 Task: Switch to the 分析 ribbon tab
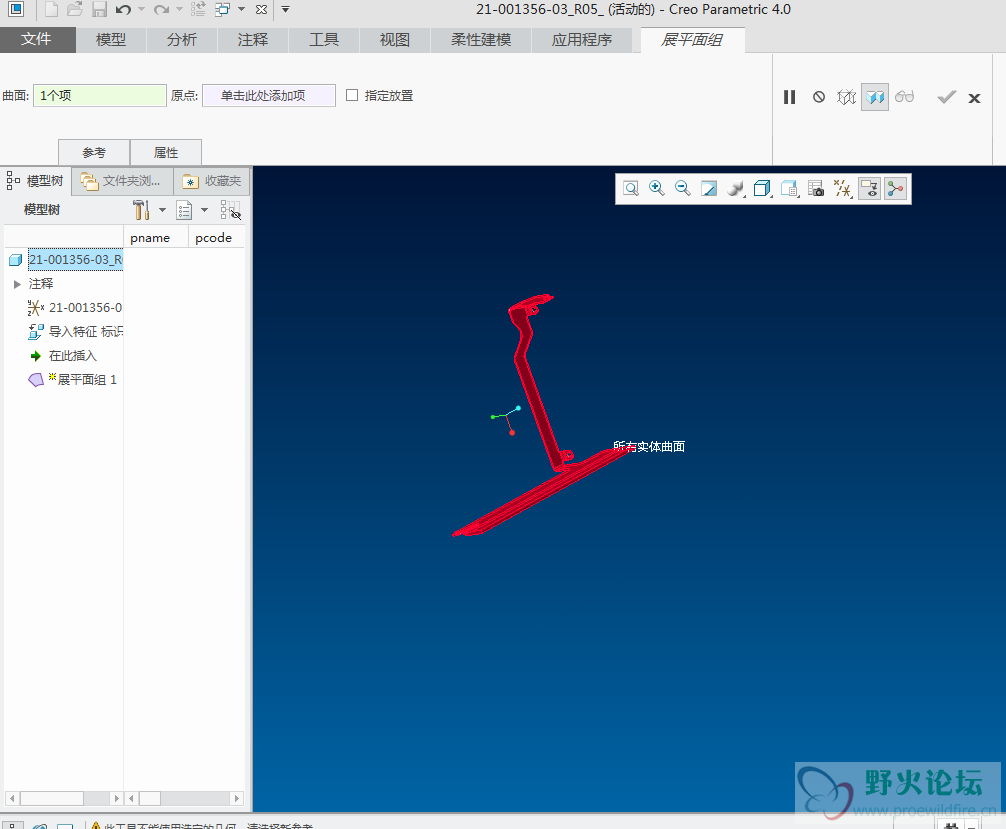[x=182, y=40]
